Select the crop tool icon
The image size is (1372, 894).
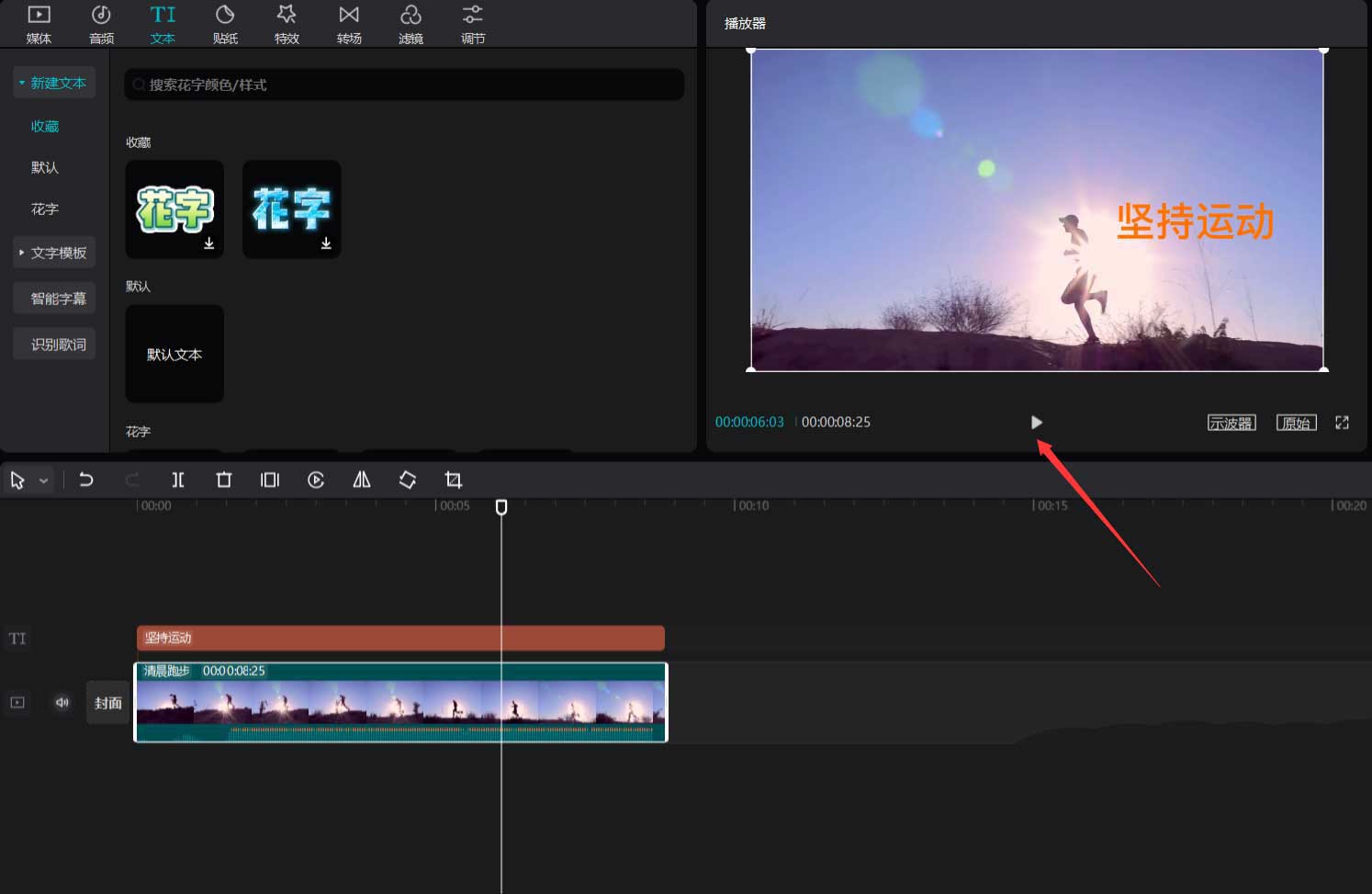click(x=454, y=480)
